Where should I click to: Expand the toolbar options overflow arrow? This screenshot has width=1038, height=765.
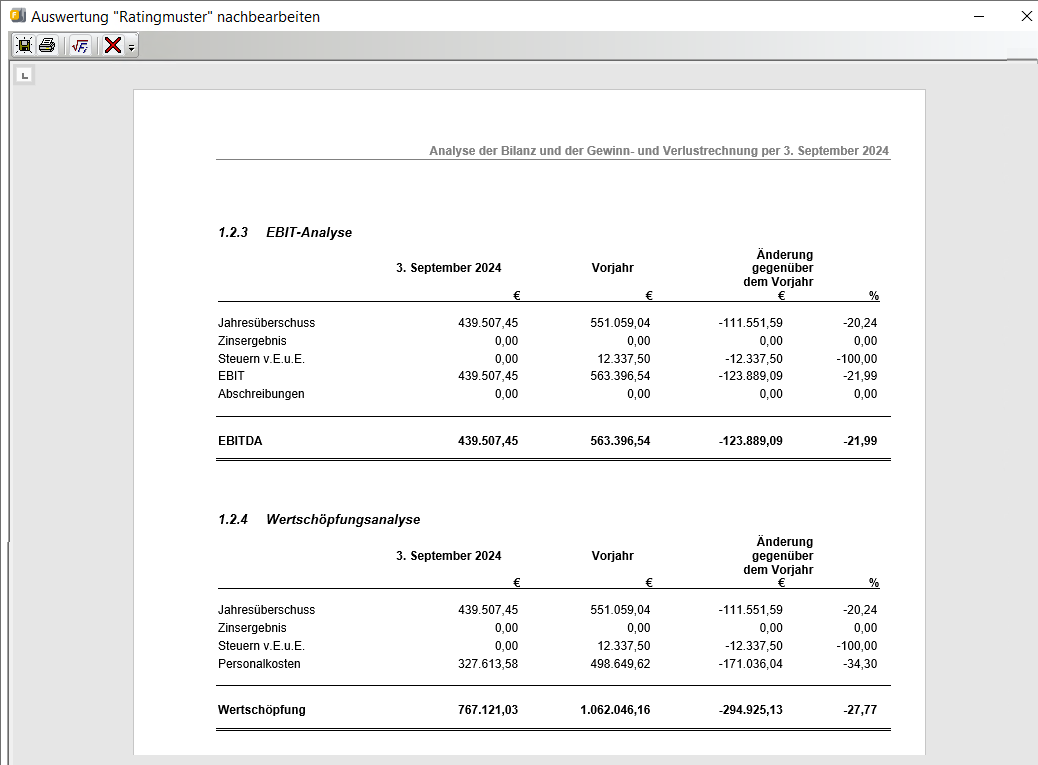coord(131,47)
